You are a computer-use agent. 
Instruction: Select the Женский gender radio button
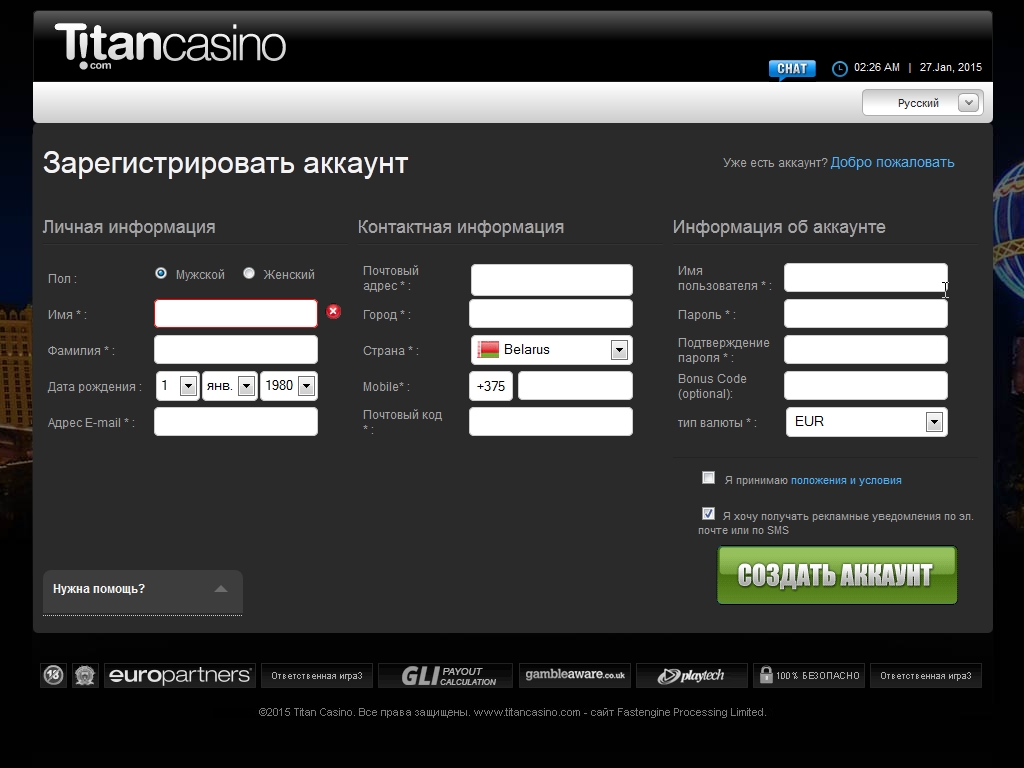click(x=249, y=273)
